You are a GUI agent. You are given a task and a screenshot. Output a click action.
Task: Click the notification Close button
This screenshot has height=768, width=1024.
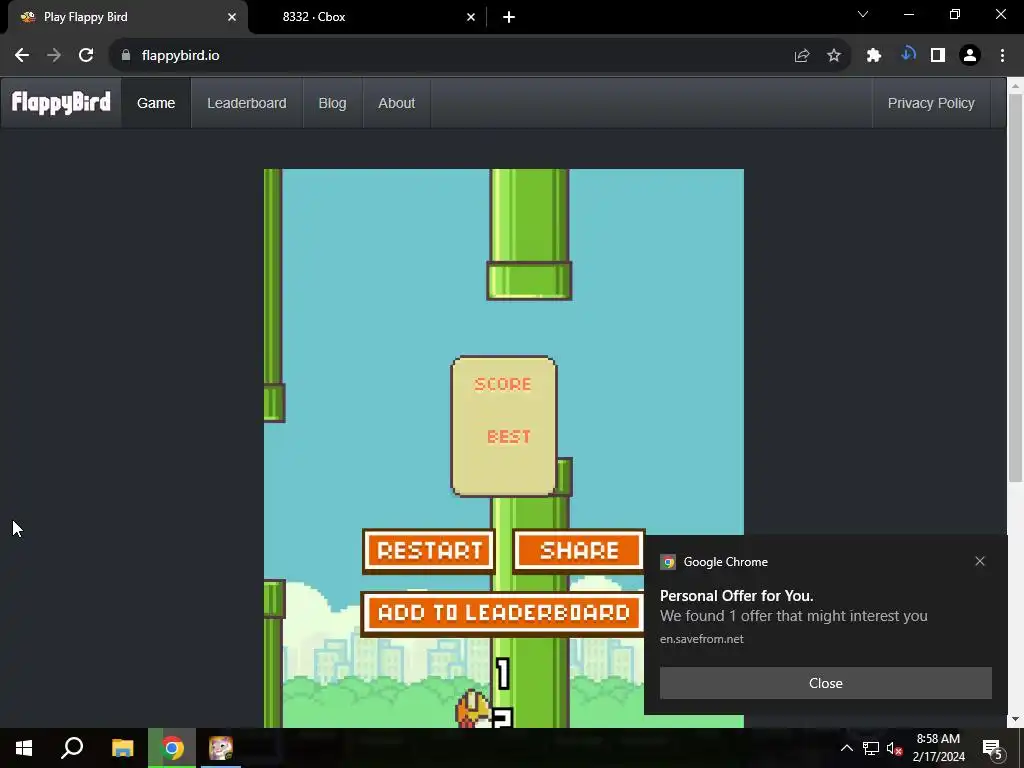click(825, 683)
